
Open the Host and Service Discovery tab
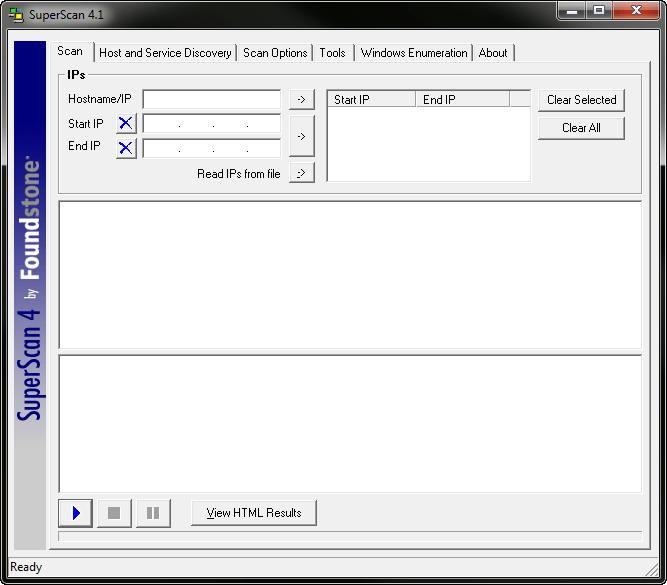(x=165, y=53)
